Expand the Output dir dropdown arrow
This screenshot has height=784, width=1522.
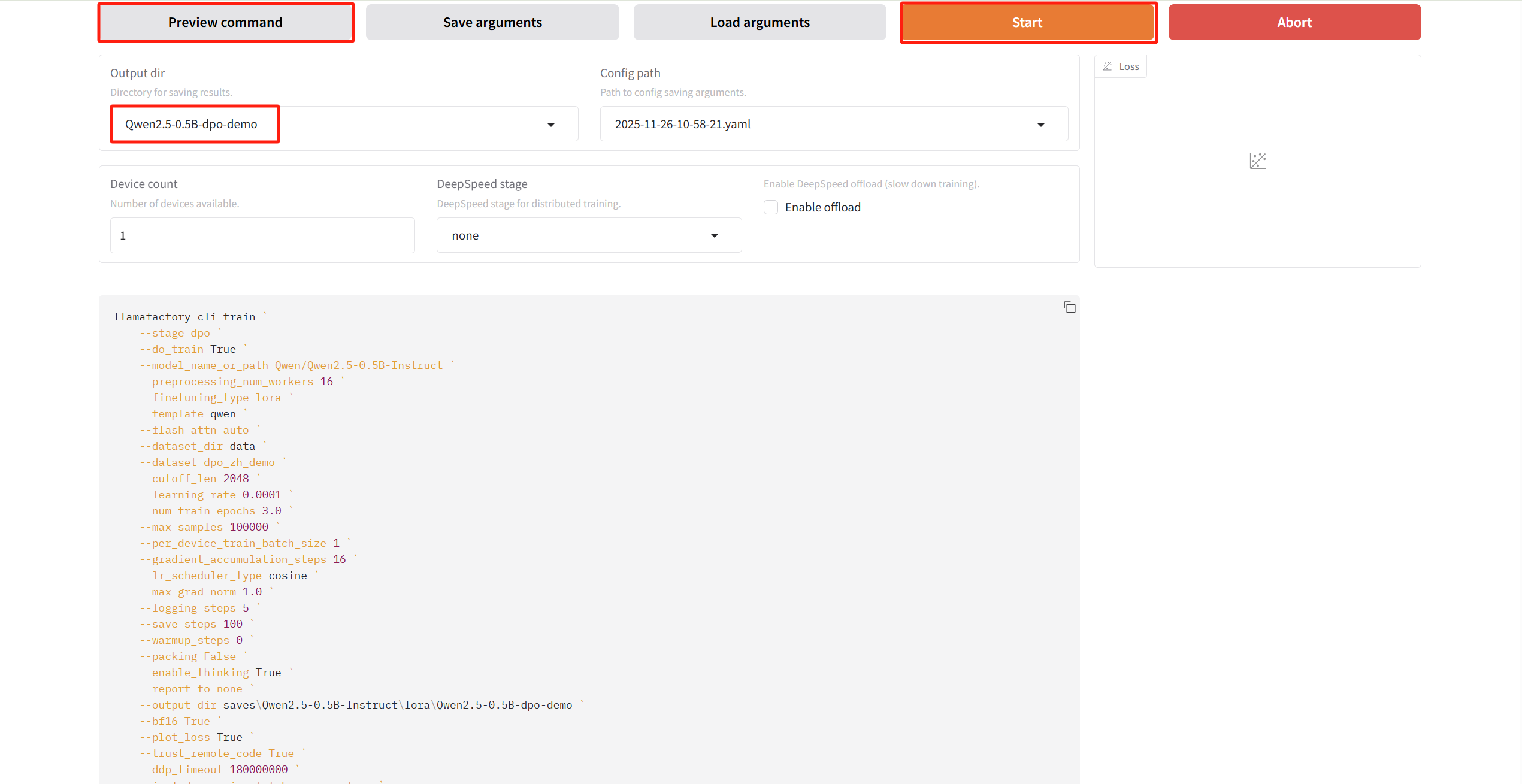(550, 125)
